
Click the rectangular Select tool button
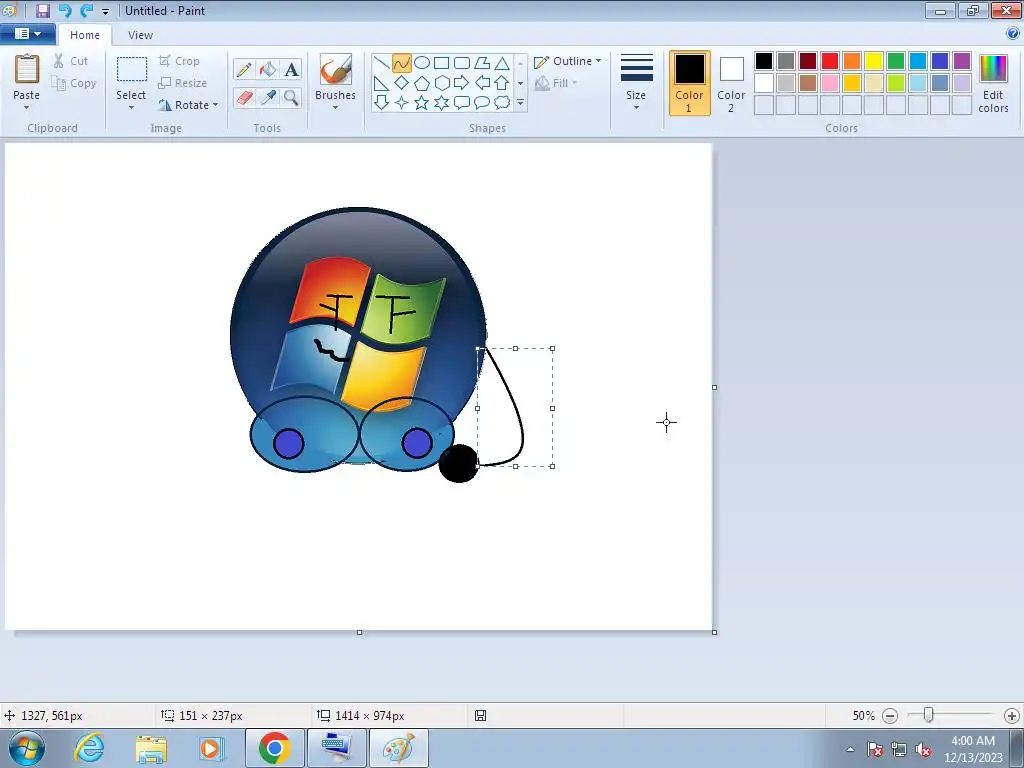(132, 71)
